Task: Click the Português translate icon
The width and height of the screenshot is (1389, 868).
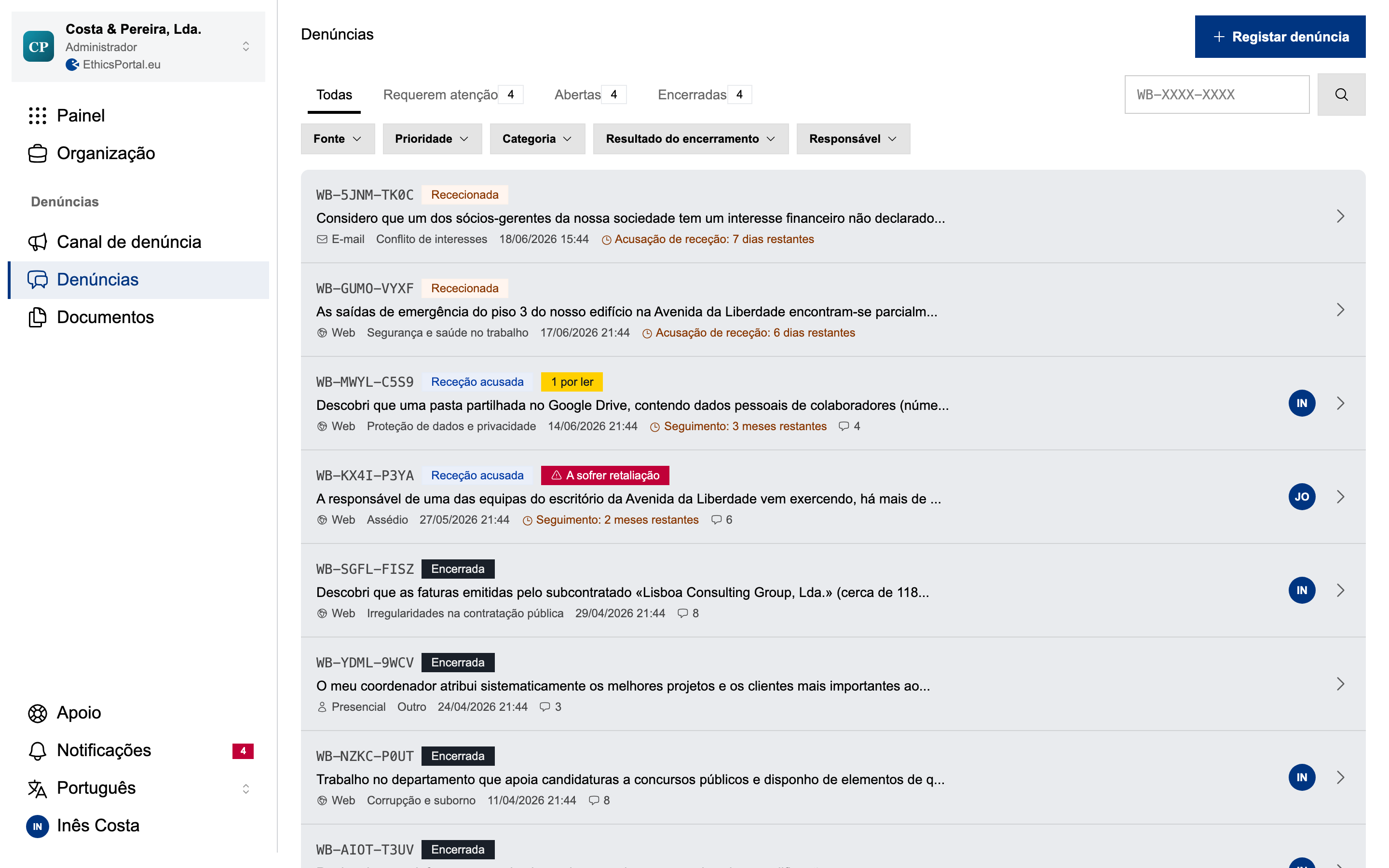Action: 37,788
